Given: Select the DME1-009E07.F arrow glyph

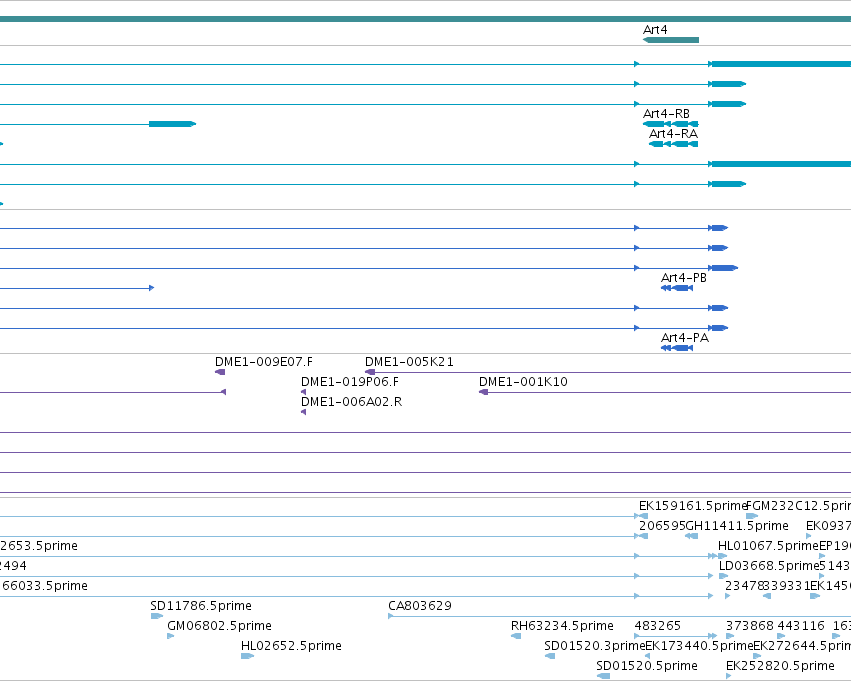Looking at the screenshot, I should [x=220, y=372].
